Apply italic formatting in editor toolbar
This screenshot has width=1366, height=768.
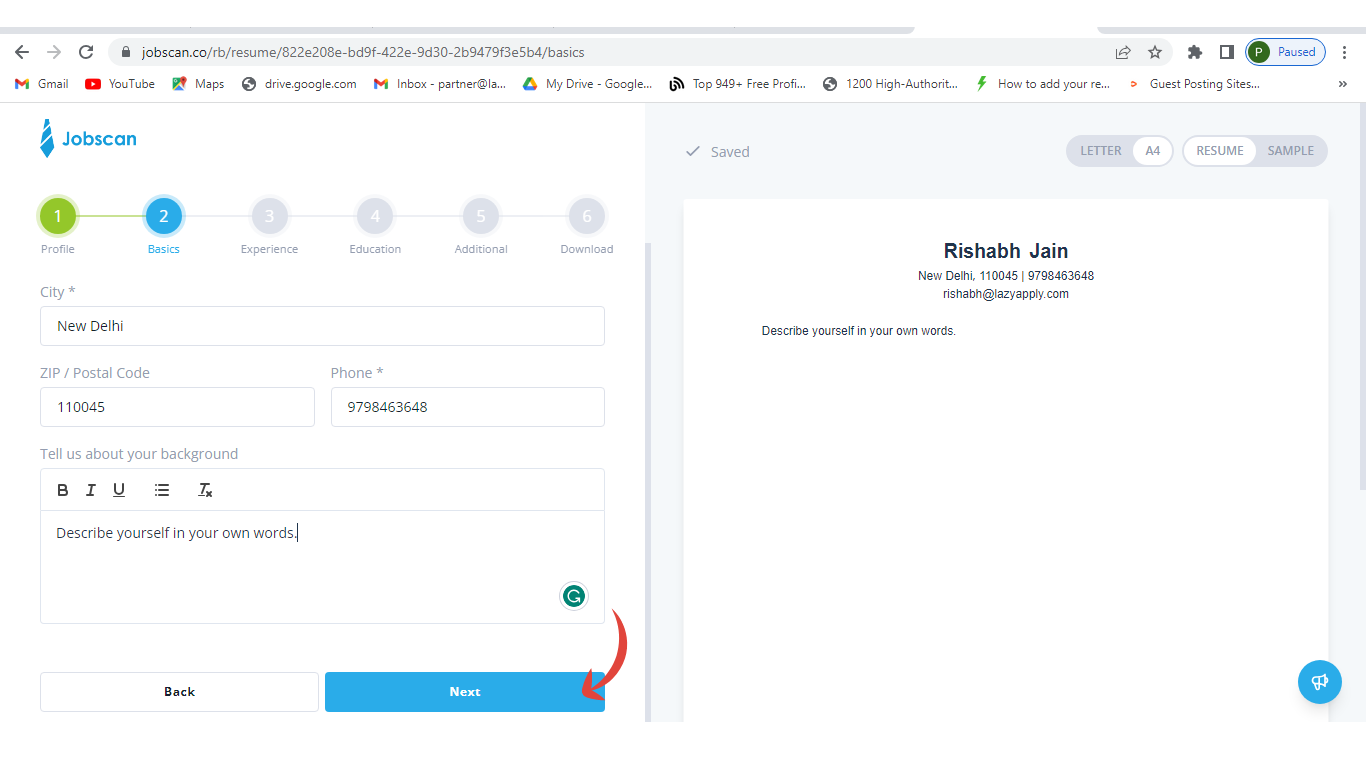91,490
